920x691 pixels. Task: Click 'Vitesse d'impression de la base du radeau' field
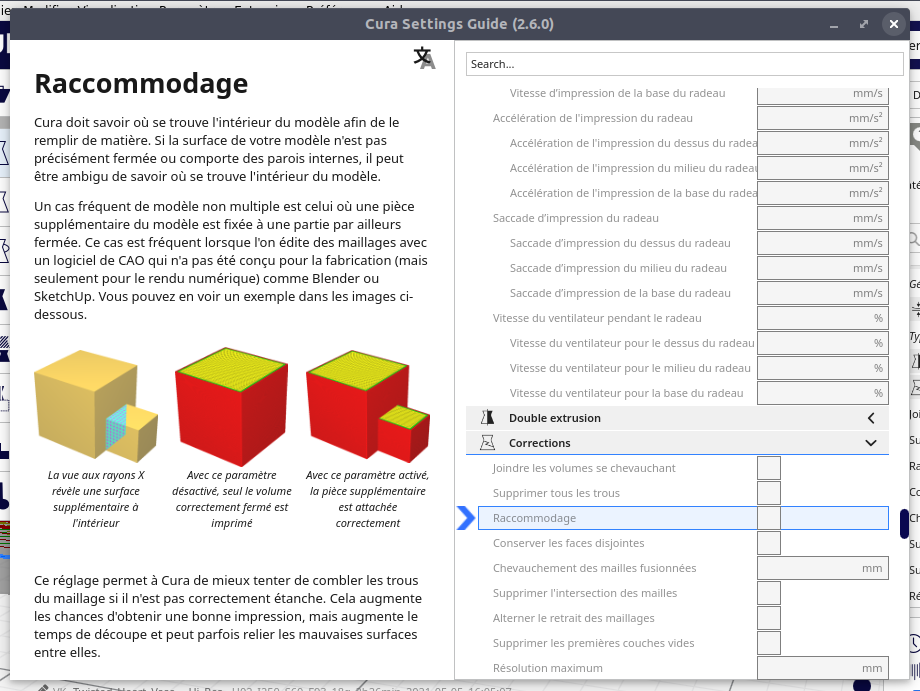pyautogui.click(x=823, y=96)
